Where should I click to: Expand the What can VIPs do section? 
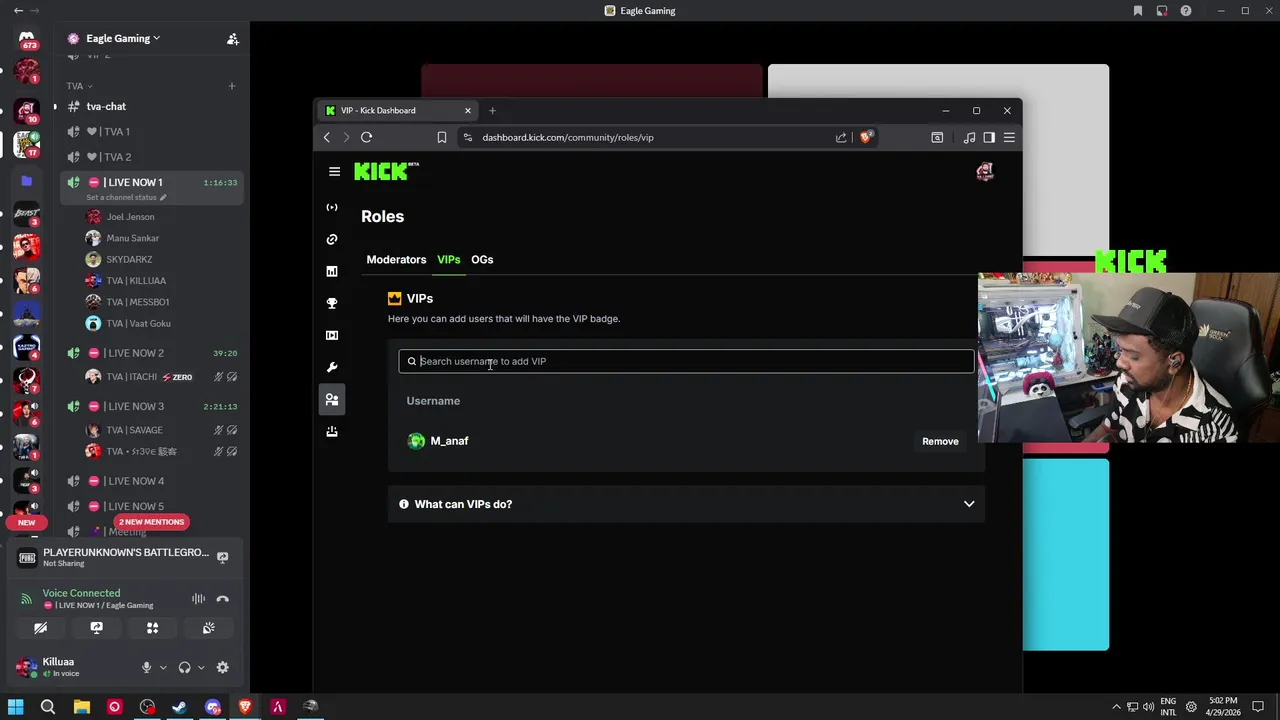point(686,504)
